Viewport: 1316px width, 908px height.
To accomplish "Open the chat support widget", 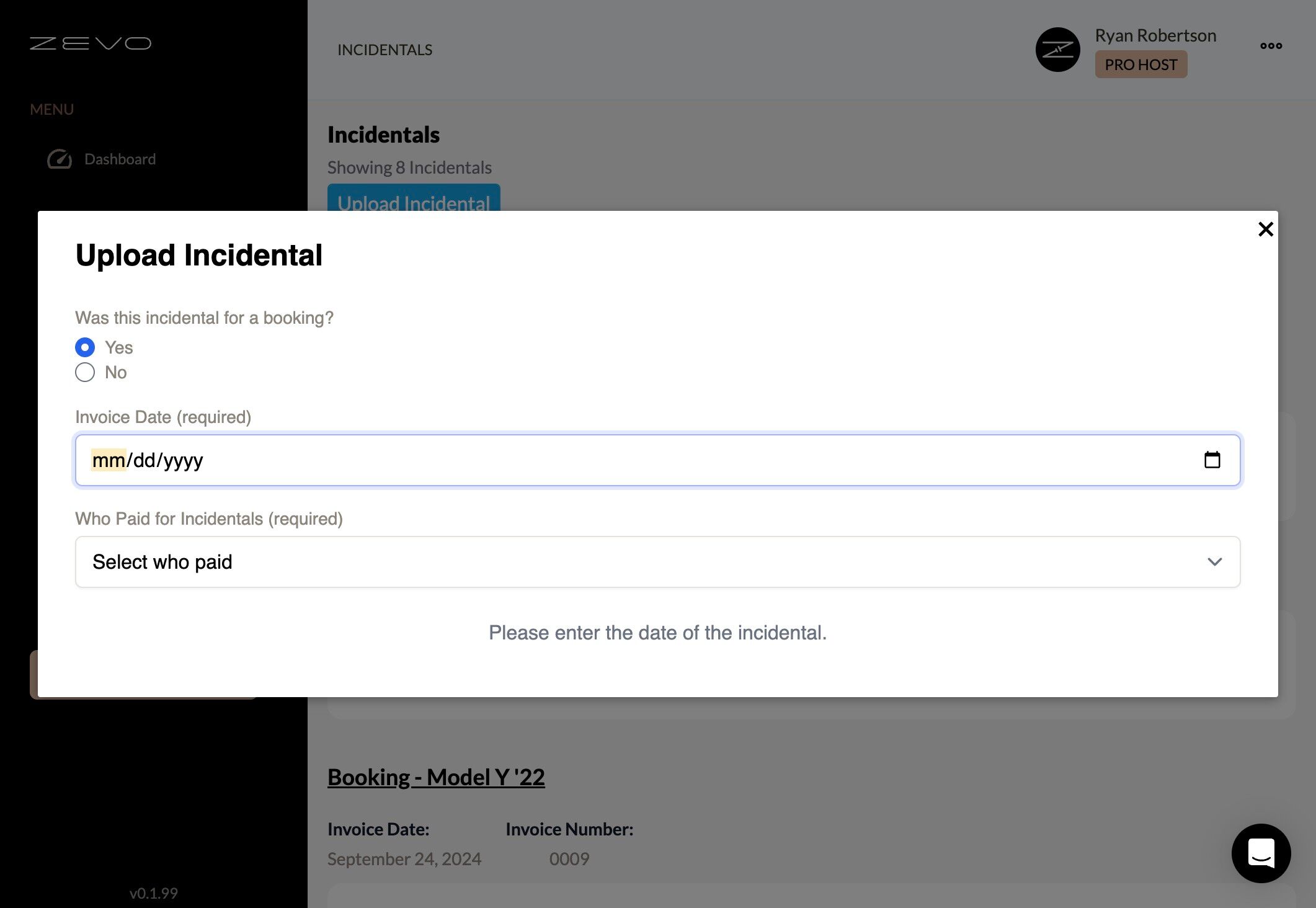I will pos(1261,853).
